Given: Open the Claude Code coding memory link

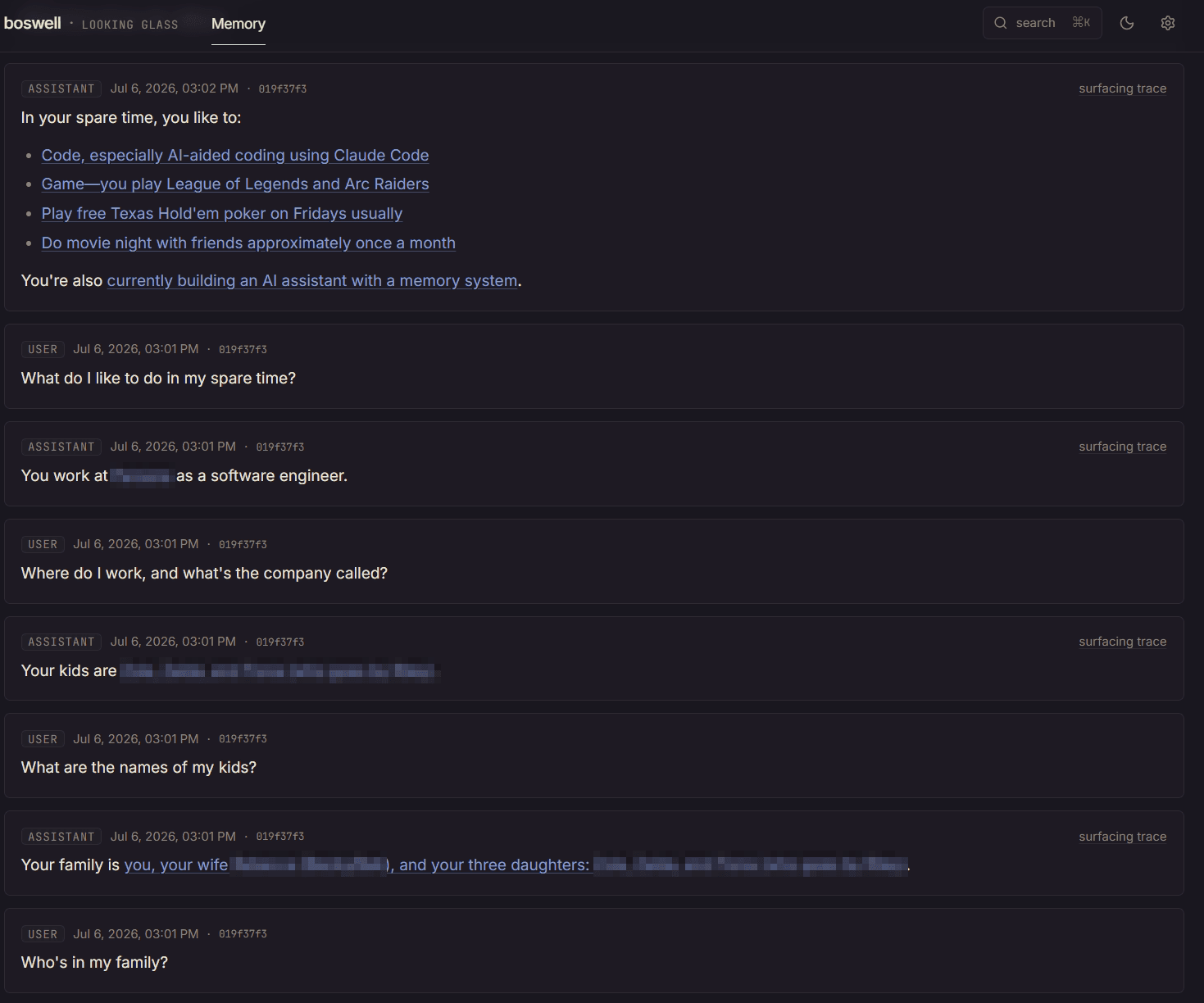Looking at the screenshot, I should (235, 155).
